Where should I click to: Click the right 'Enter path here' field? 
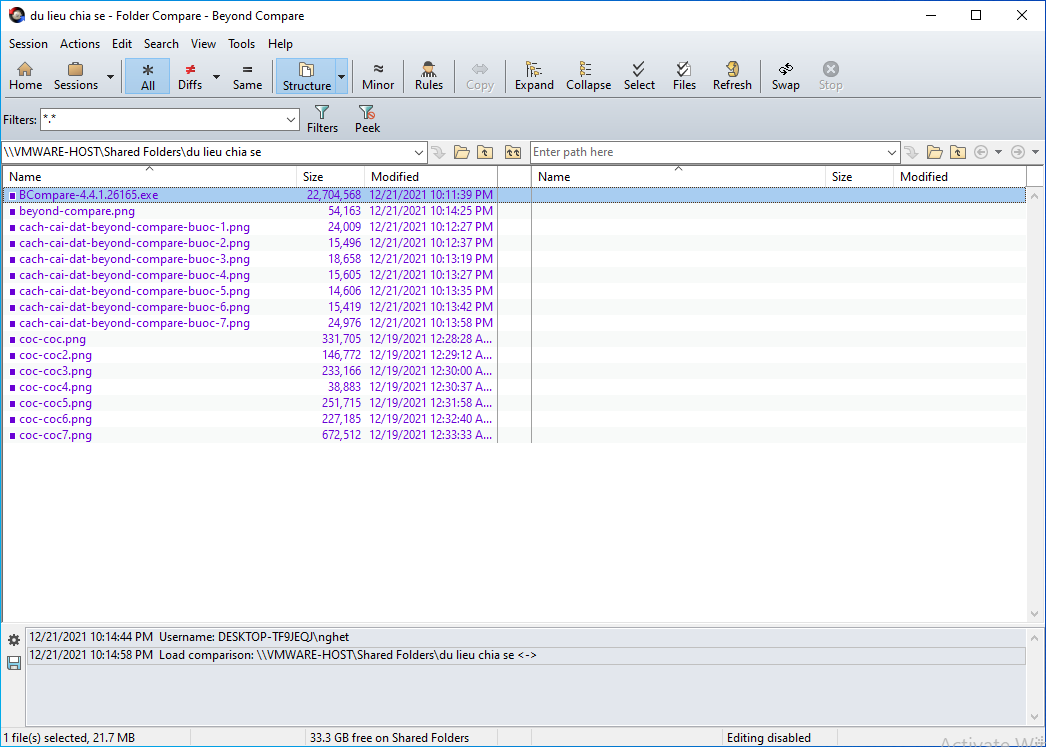712,152
